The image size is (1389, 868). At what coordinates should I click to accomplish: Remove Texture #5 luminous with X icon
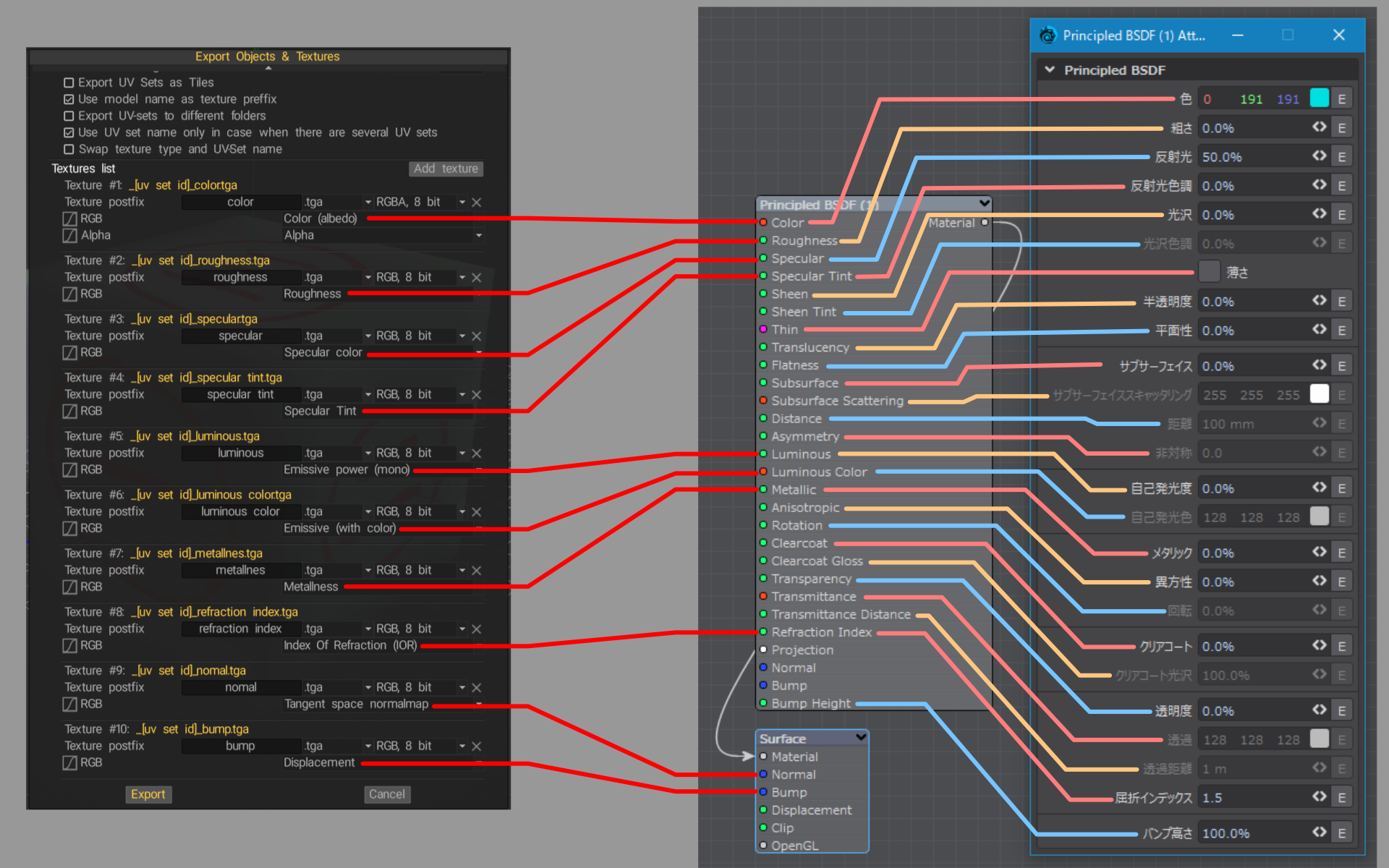click(x=476, y=454)
